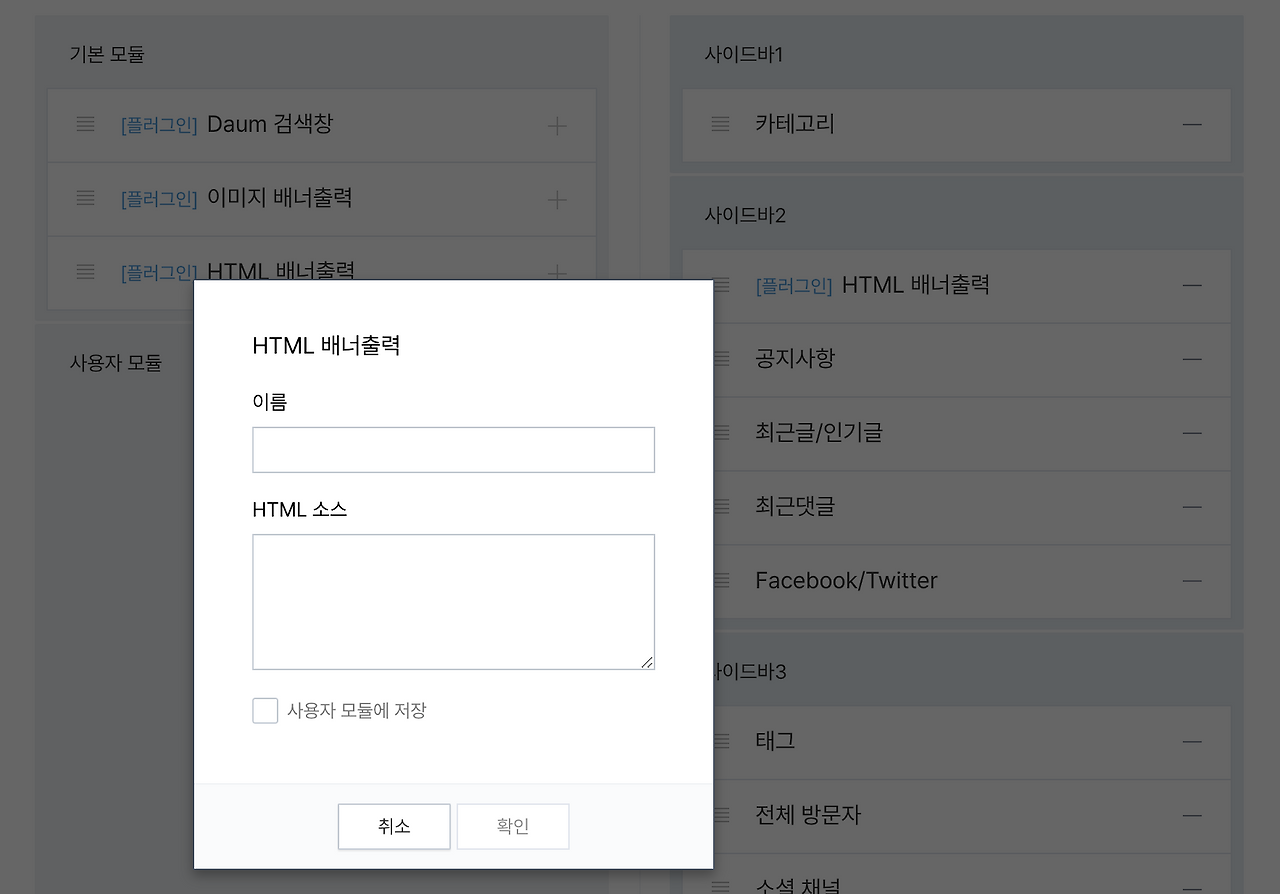Remove 최근댓글 using its minus icon
This screenshot has height=894, width=1280.
(1192, 507)
